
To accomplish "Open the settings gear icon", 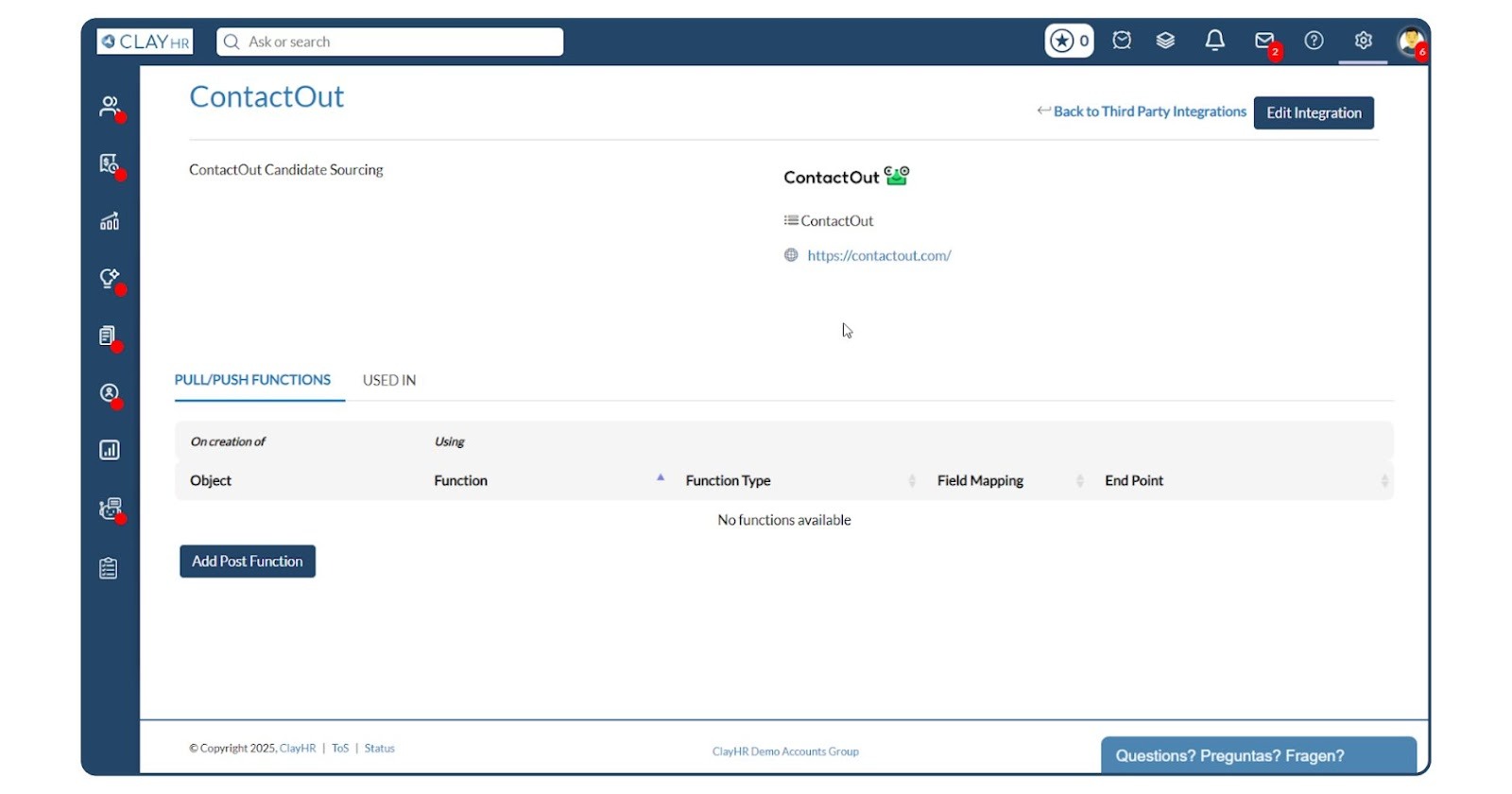I will pyautogui.click(x=1363, y=41).
